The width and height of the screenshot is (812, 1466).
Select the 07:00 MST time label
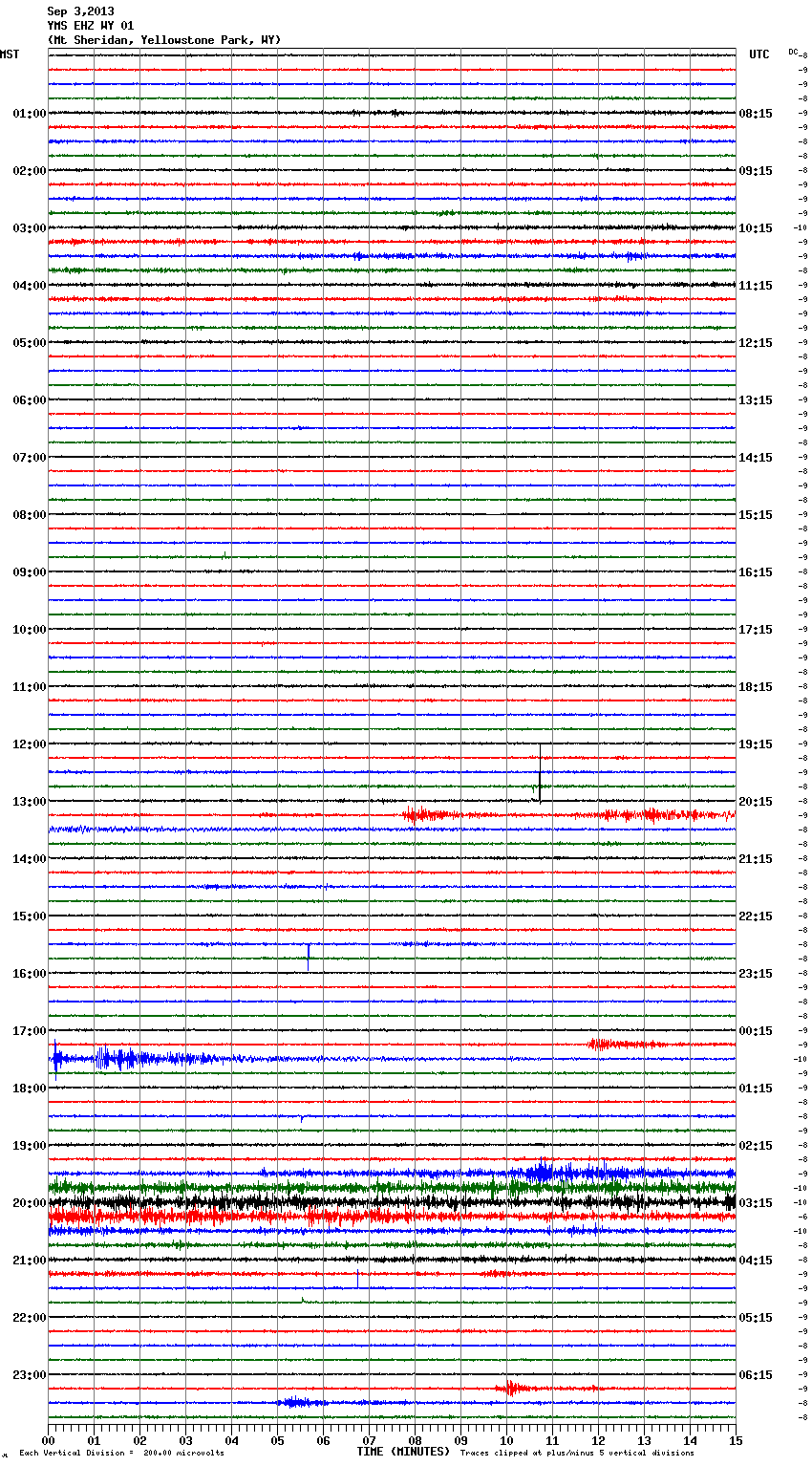30,458
